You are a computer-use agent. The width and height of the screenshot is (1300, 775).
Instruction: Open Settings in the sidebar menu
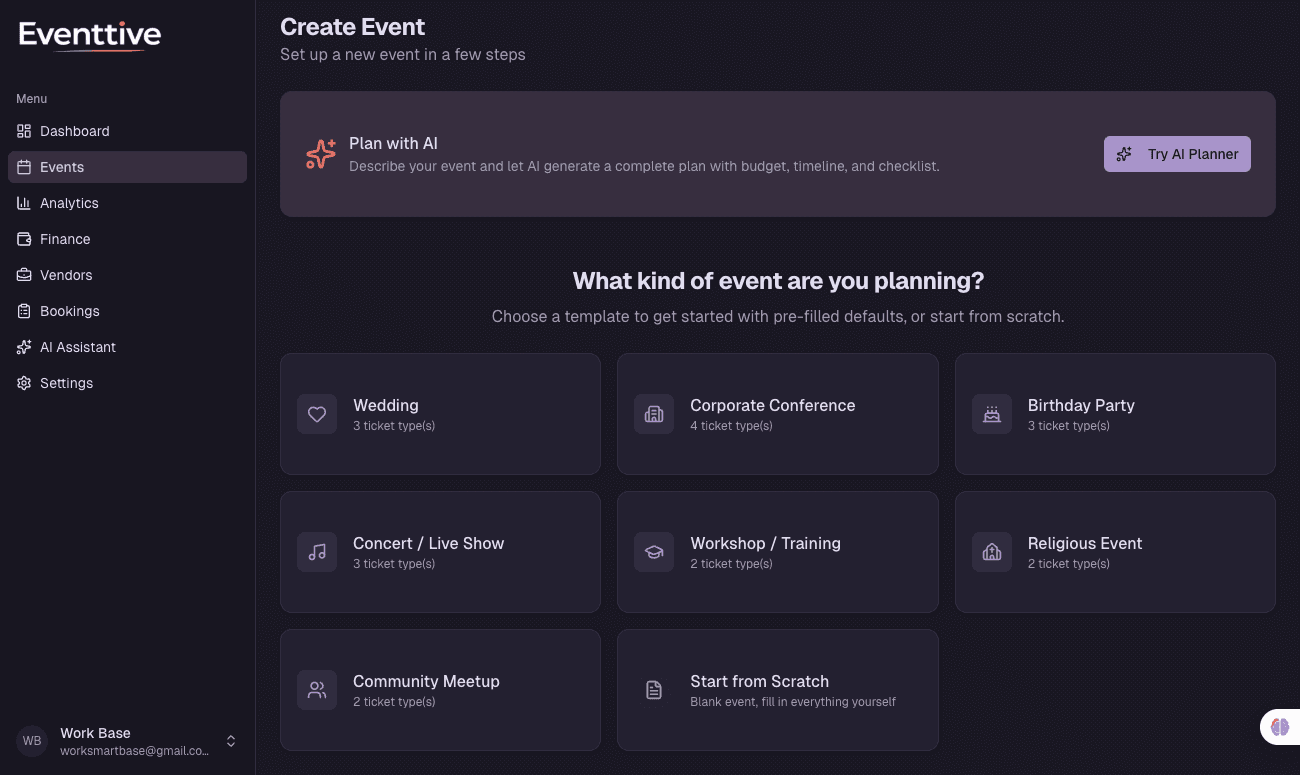coord(66,383)
